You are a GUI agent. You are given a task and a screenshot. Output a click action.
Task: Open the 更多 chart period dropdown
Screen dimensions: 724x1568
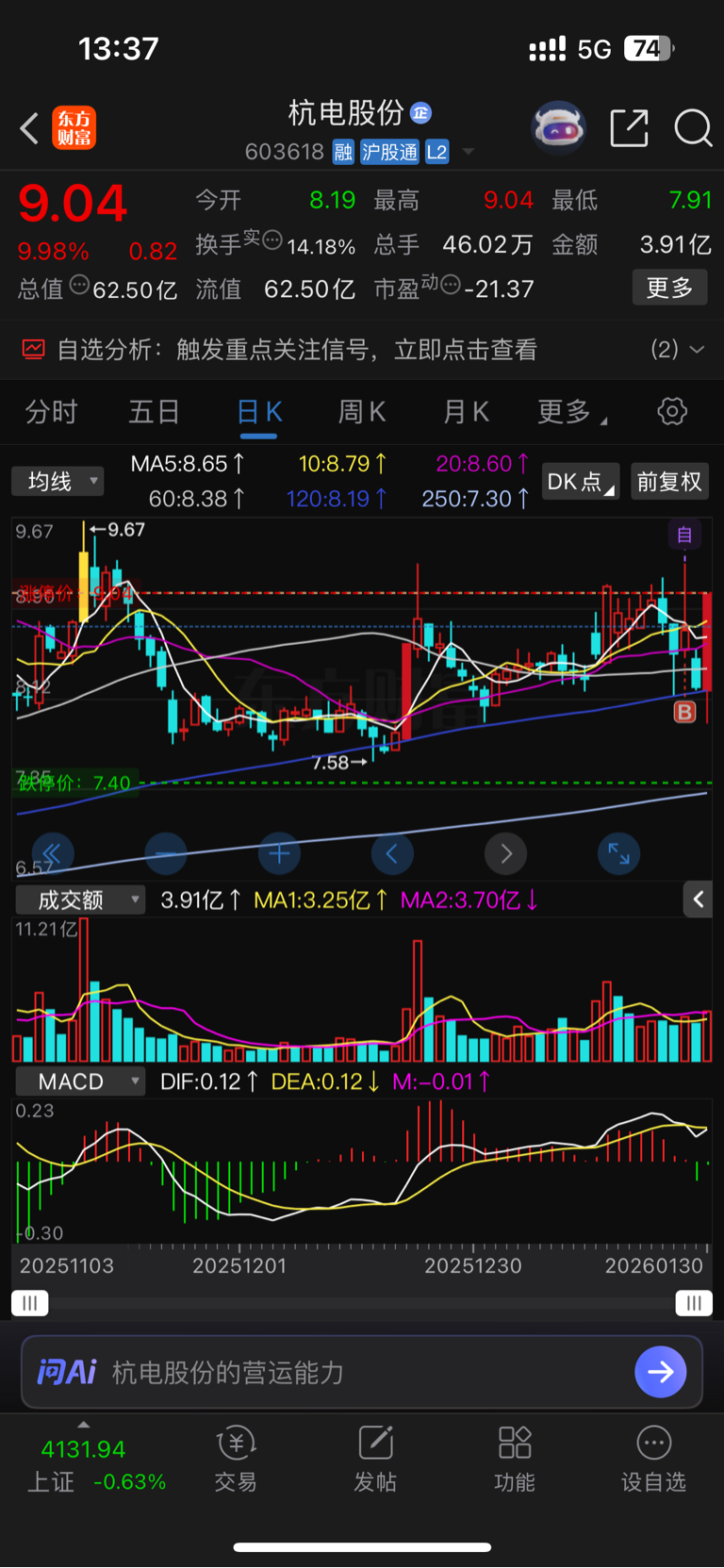[571, 412]
